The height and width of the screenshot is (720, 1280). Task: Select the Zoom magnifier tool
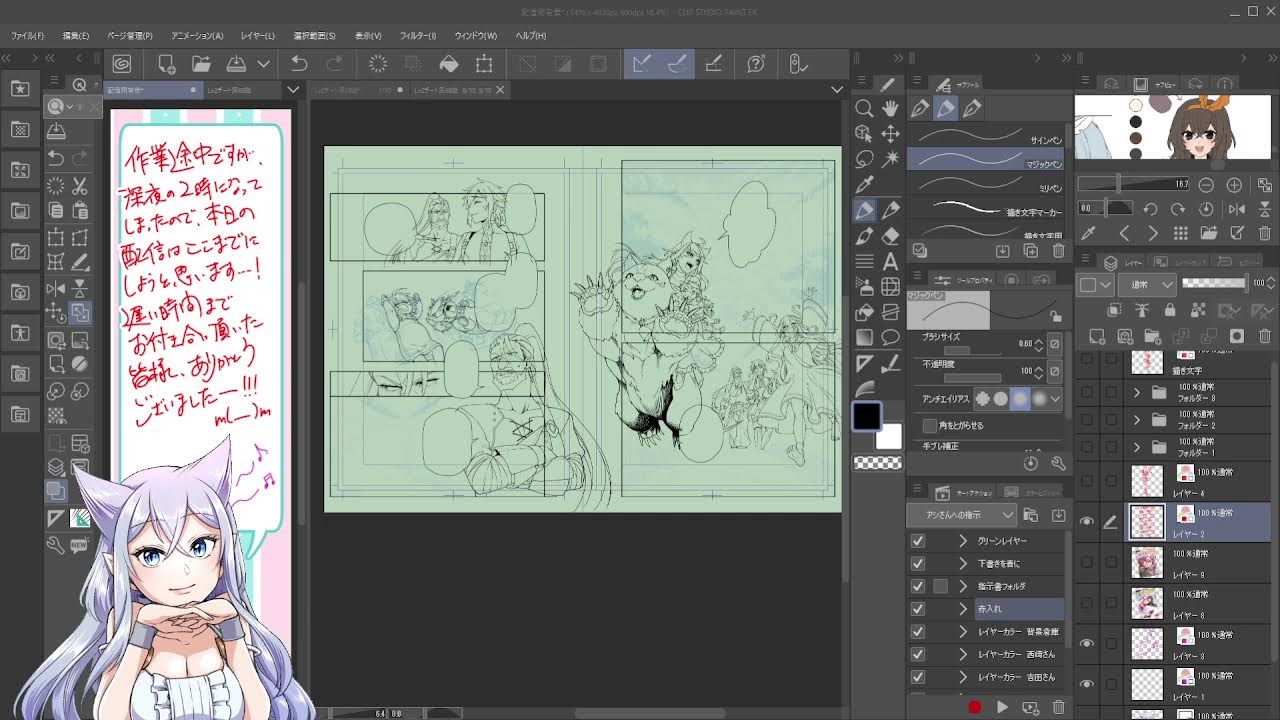(x=865, y=108)
